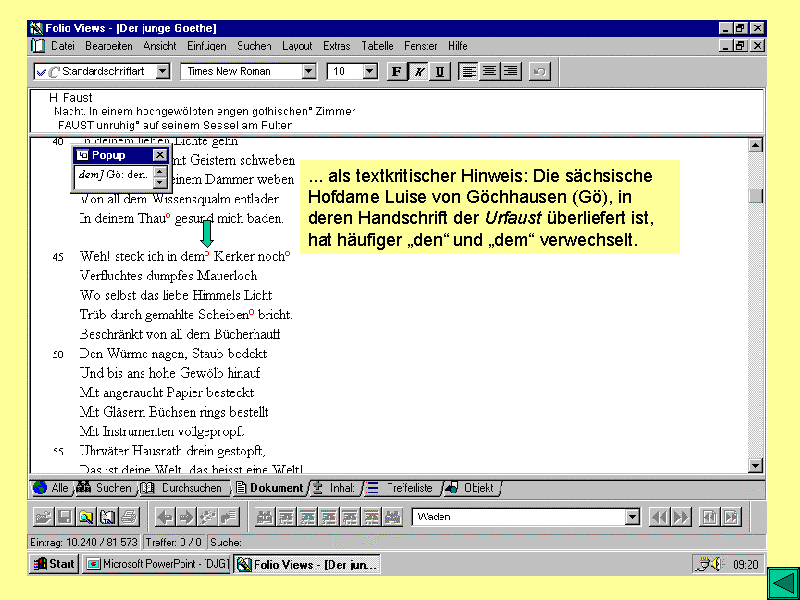
Task: Expand the Times New Roman font list
Action: [x=308, y=71]
